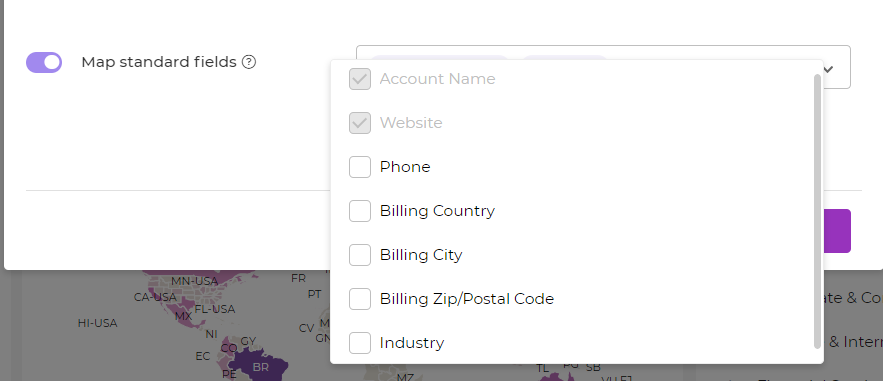Tick the Billing City checkbox
The width and height of the screenshot is (883, 381).
click(x=360, y=255)
